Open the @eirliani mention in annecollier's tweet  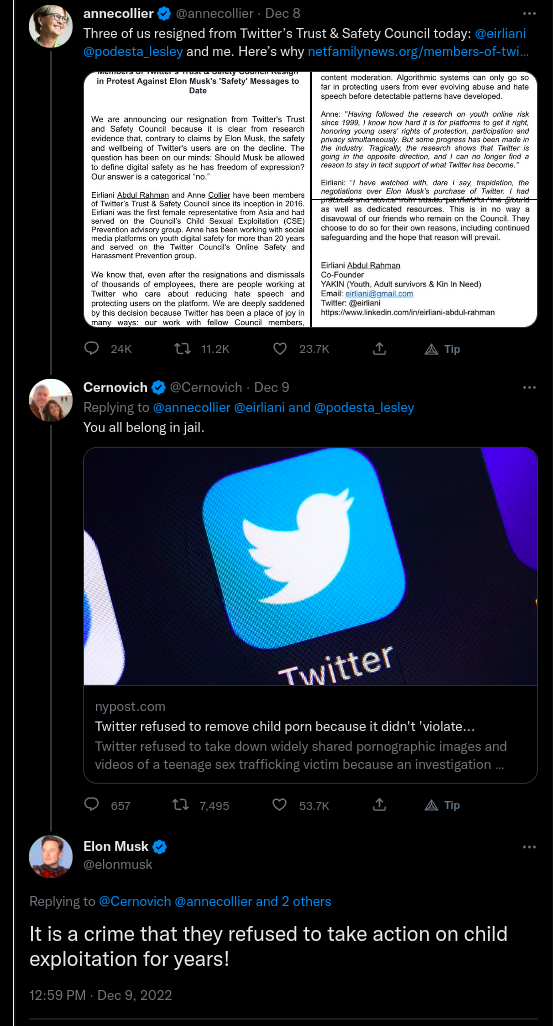click(499, 33)
